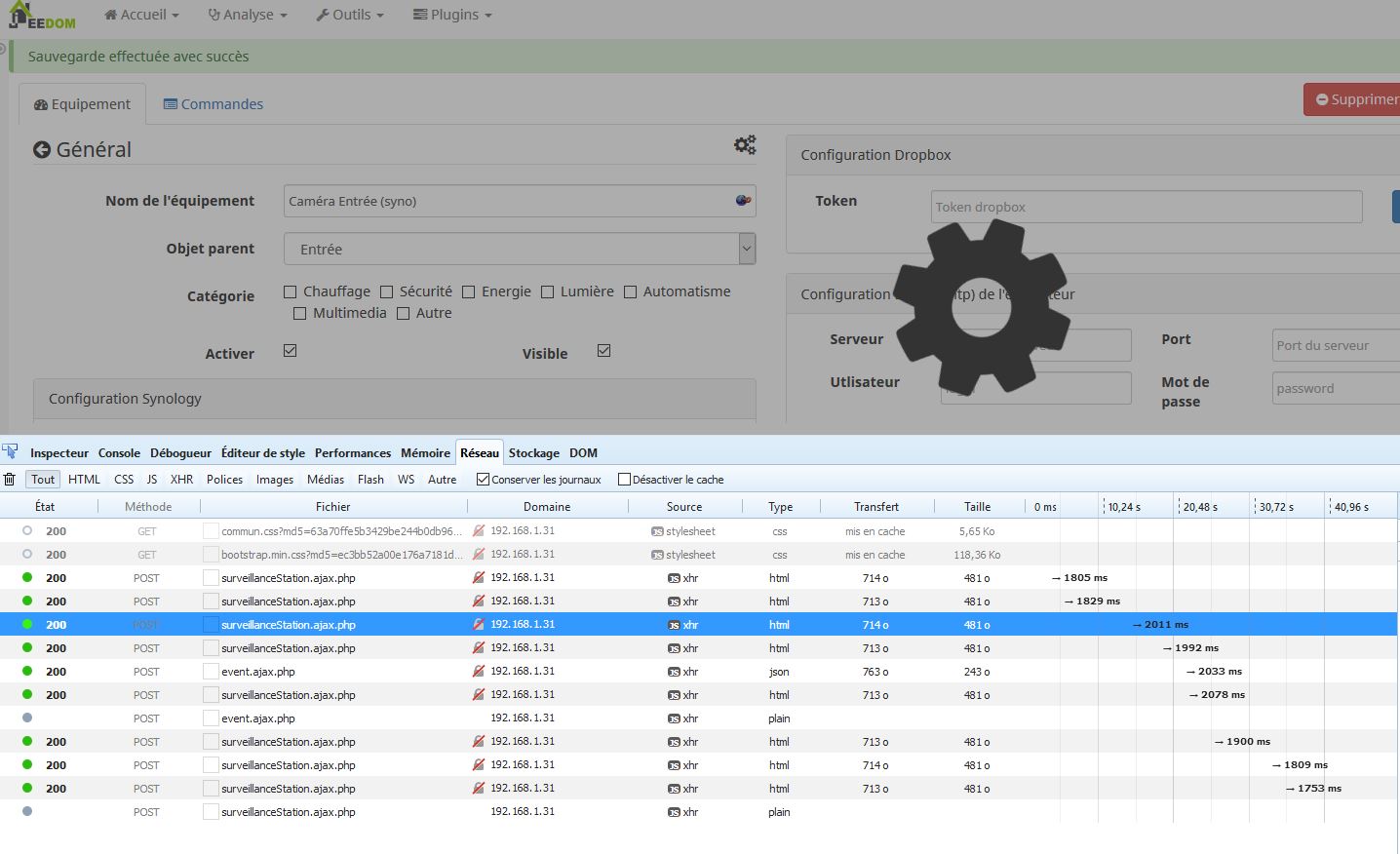Uncheck the Activer checkbox
The width and height of the screenshot is (1400, 854).
point(290,350)
